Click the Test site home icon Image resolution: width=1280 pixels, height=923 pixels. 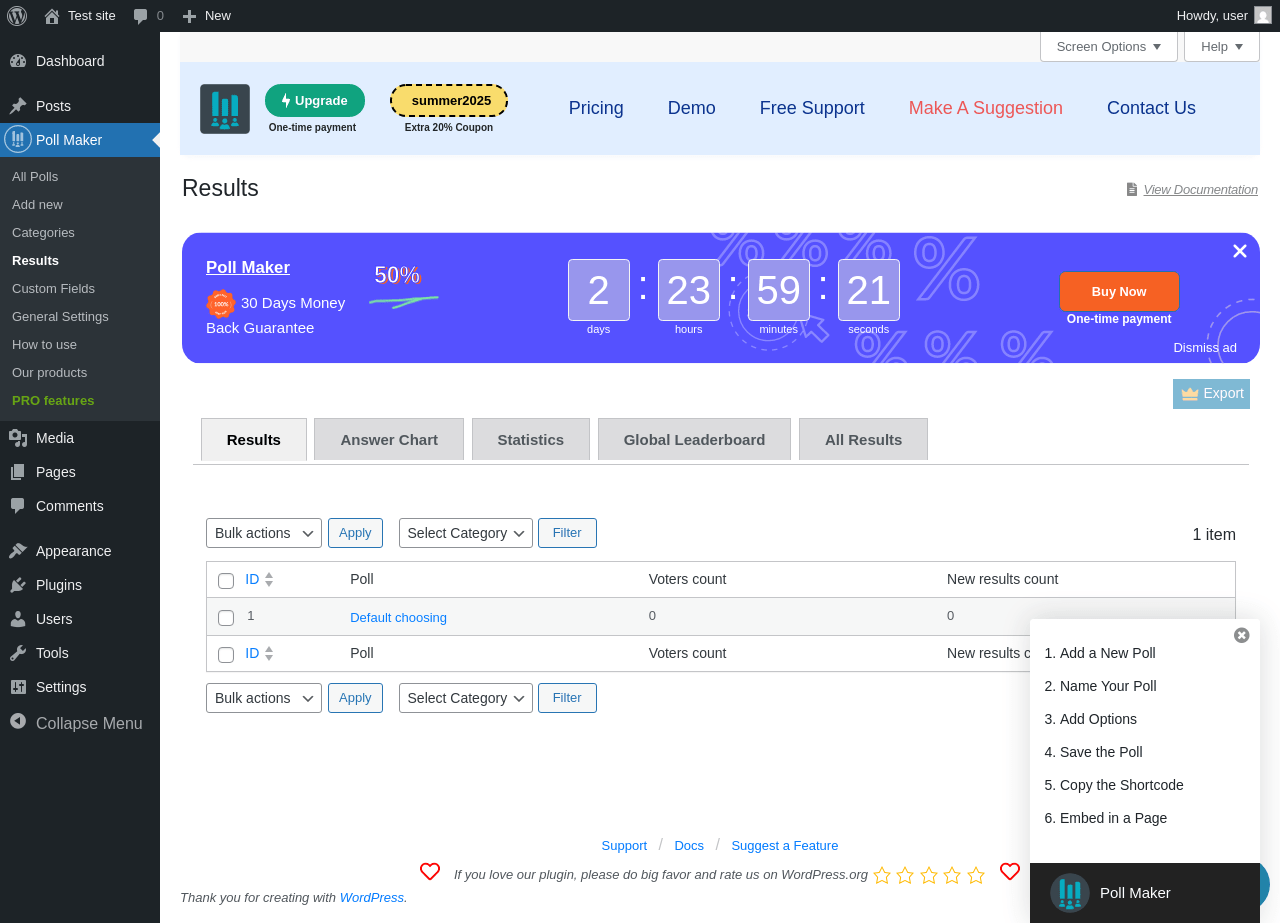52,16
